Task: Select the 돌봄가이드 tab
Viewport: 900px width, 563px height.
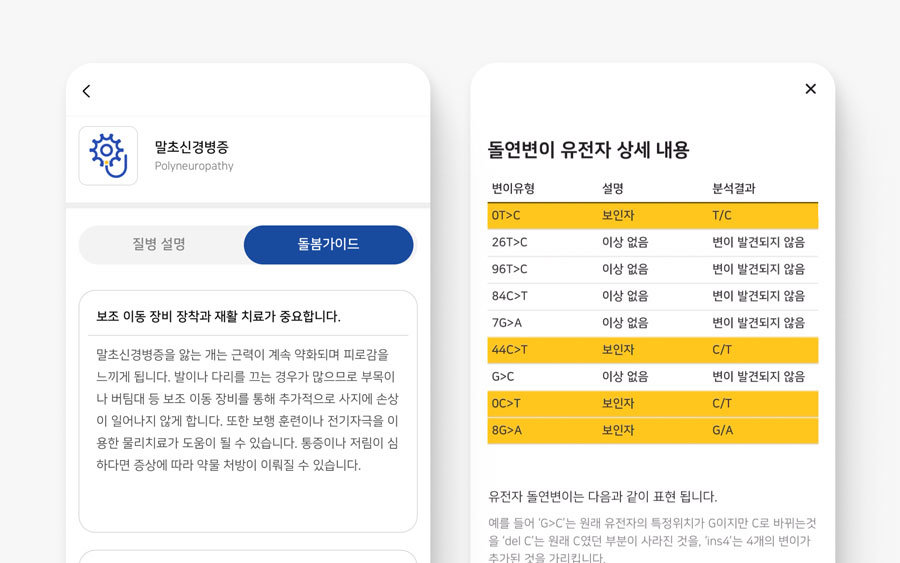Action: (x=328, y=244)
